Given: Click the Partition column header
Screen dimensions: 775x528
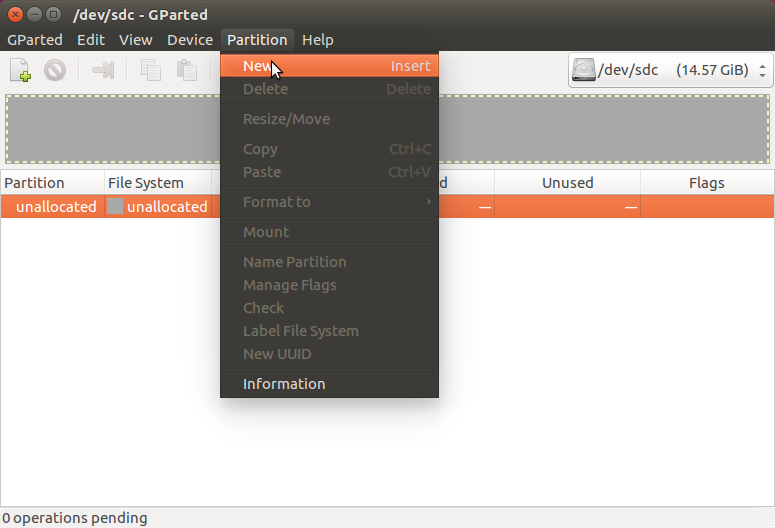Looking at the screenshot, I should [52, 183].
